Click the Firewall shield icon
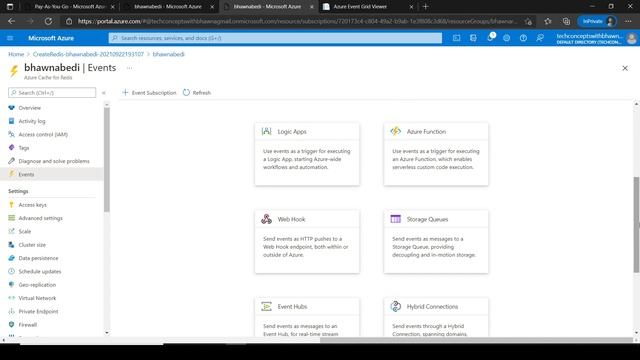This screenshot has width=640, height=360. click(11, 324)
